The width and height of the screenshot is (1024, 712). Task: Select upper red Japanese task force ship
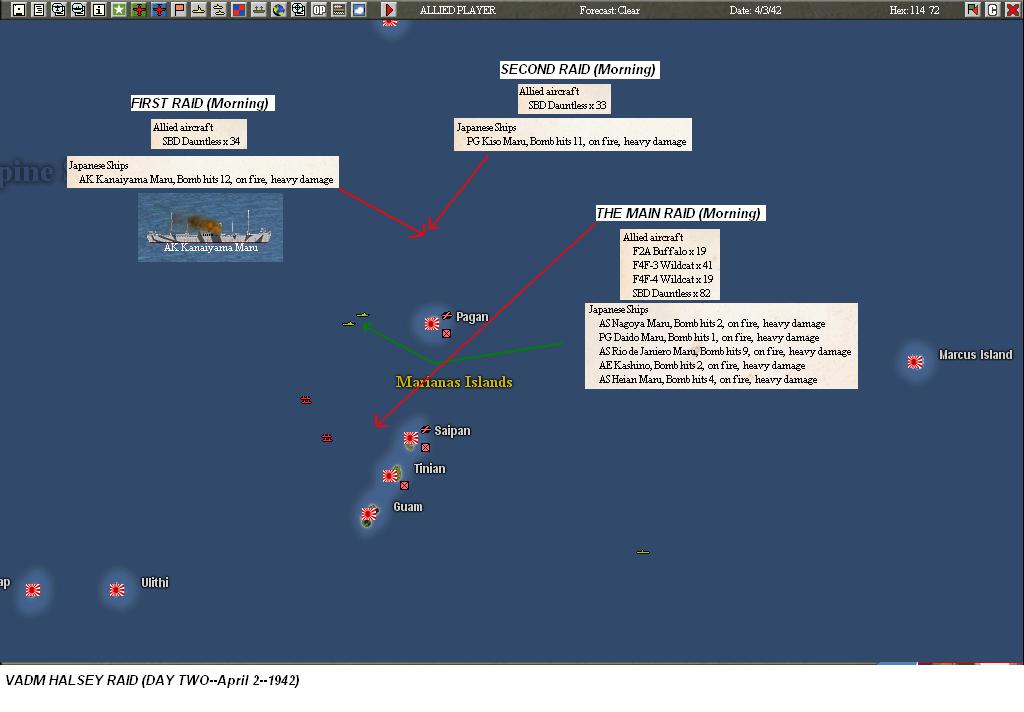[306, 399]
